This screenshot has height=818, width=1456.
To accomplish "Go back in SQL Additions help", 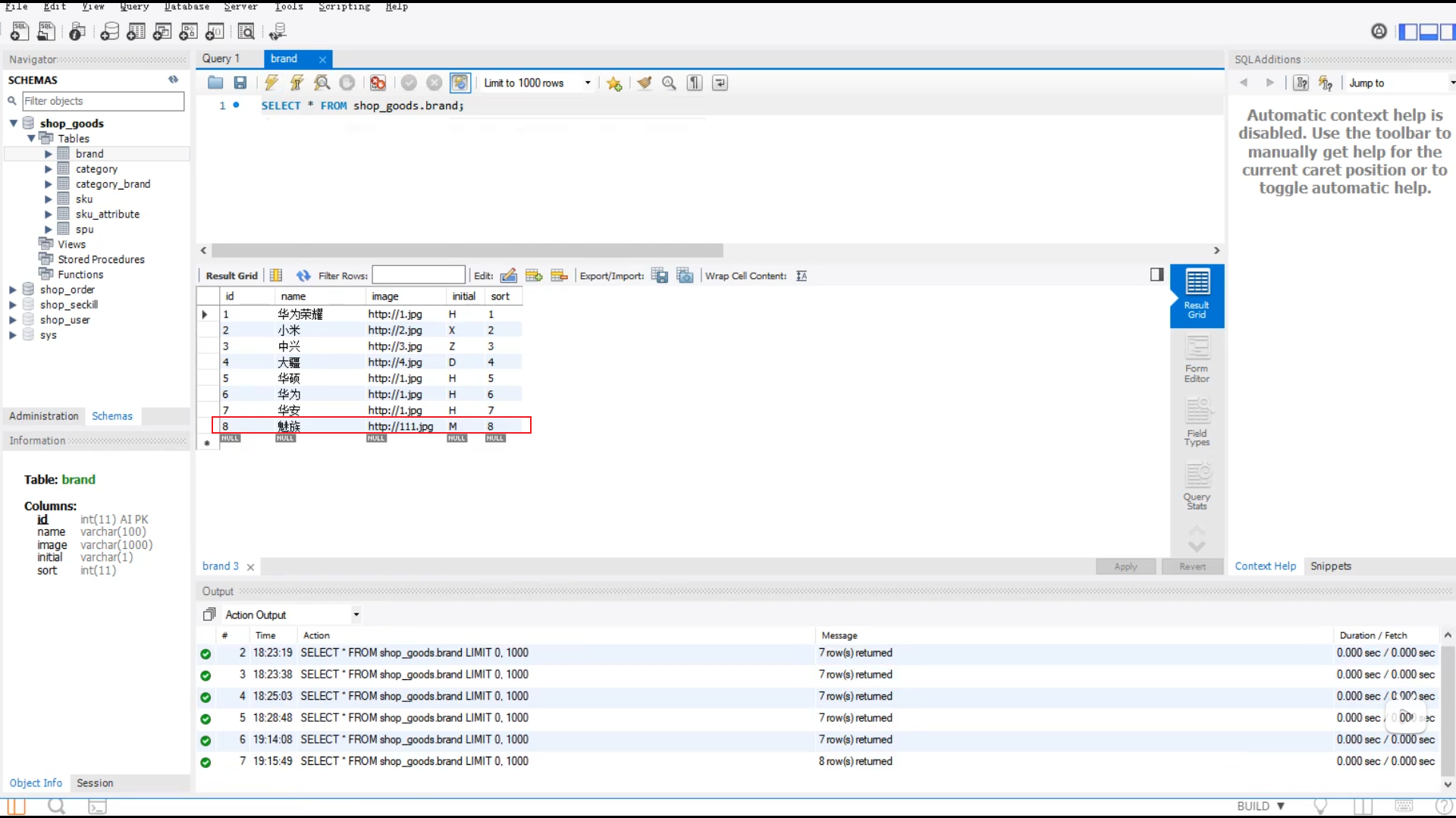I will coord(1244,83).
